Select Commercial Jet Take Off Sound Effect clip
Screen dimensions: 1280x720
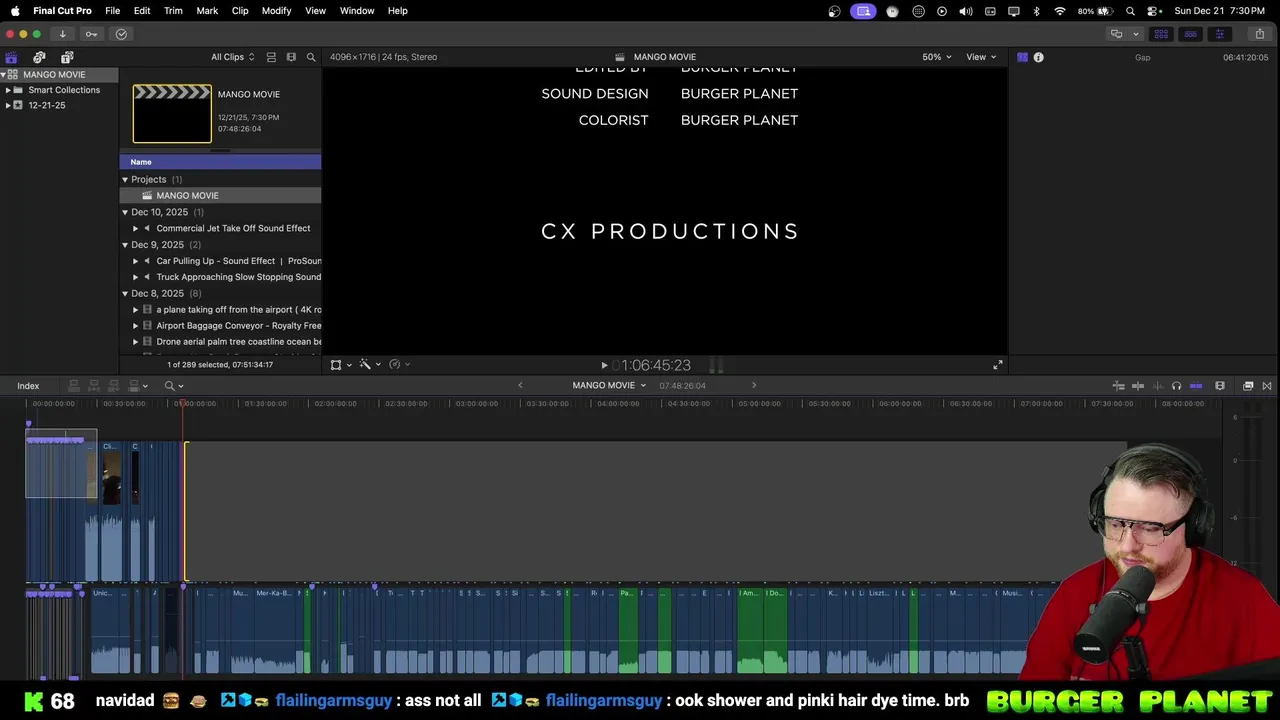point(220,228)
